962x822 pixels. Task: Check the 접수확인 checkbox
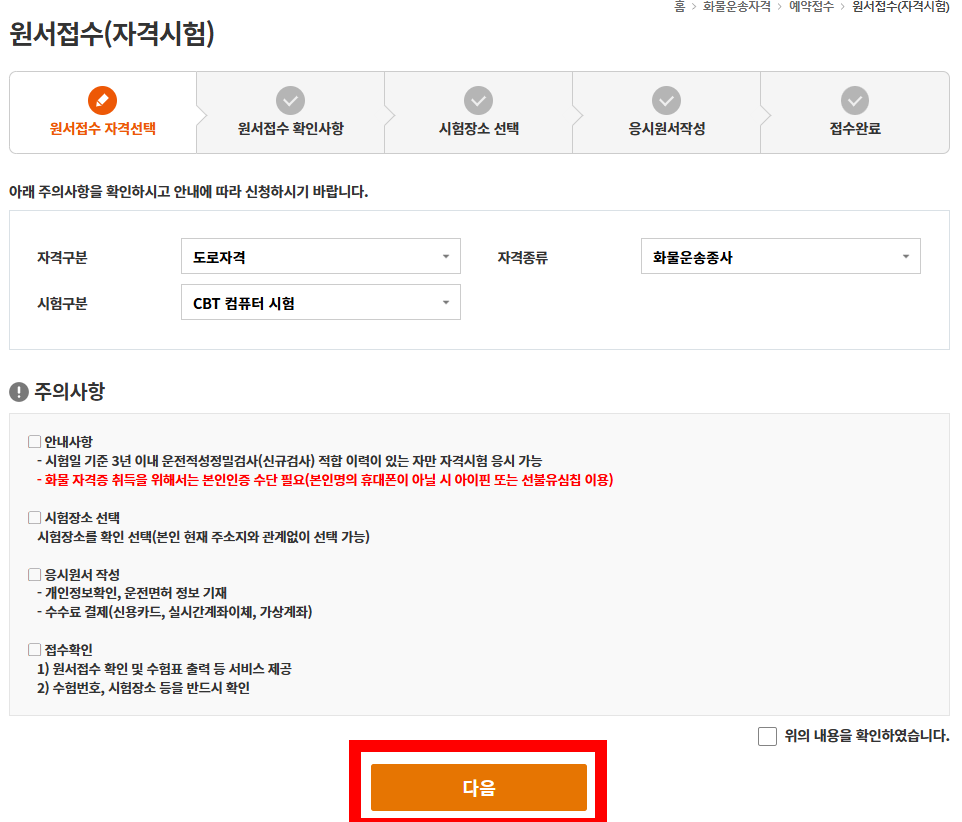pyautogui.click(x=34, y=650)
